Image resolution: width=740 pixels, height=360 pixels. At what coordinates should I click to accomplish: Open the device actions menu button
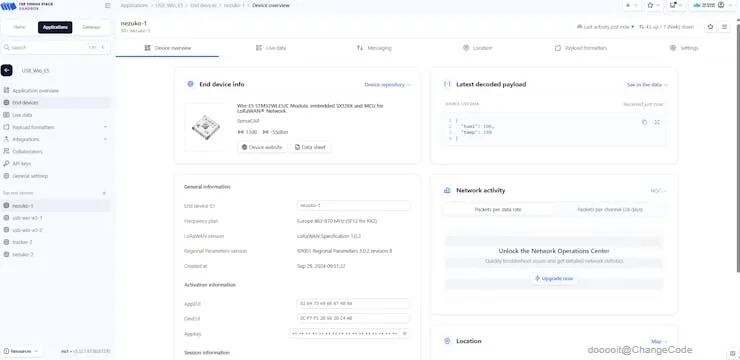pos(724,27)
